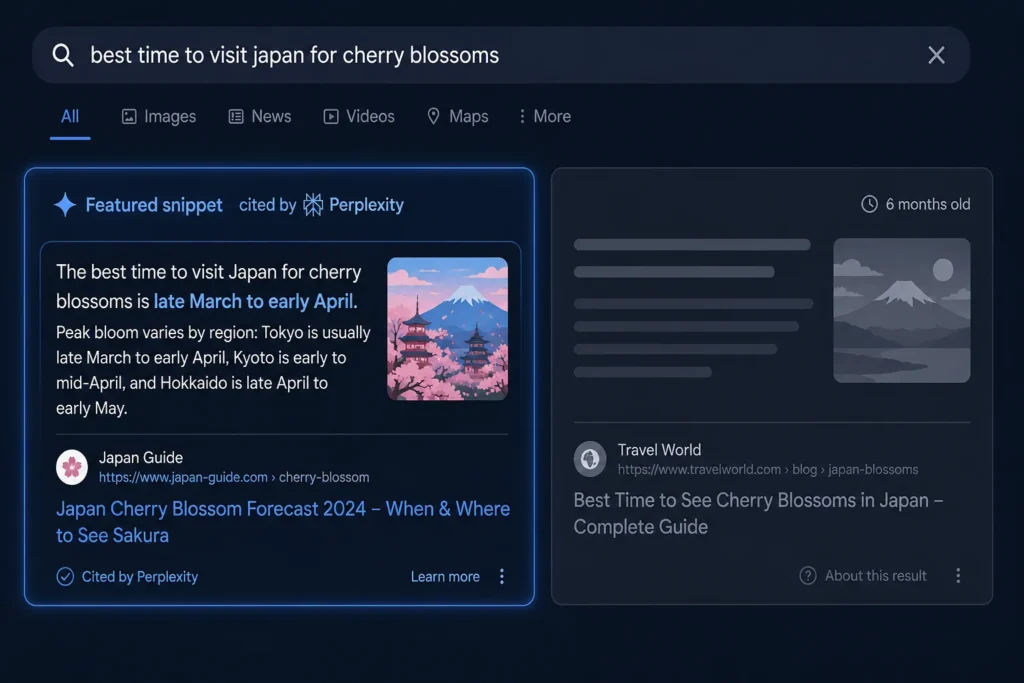
Task: Open Japan Cherry Blossom Forecast 2024 link
Action: (283, 522)
